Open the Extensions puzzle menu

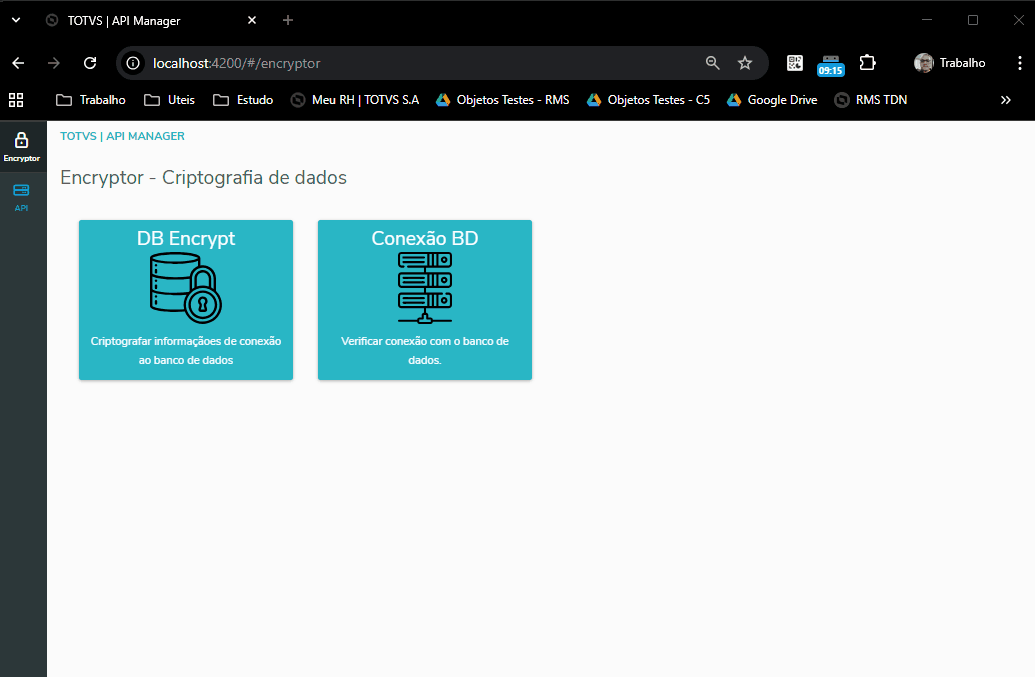click(867, 63)
